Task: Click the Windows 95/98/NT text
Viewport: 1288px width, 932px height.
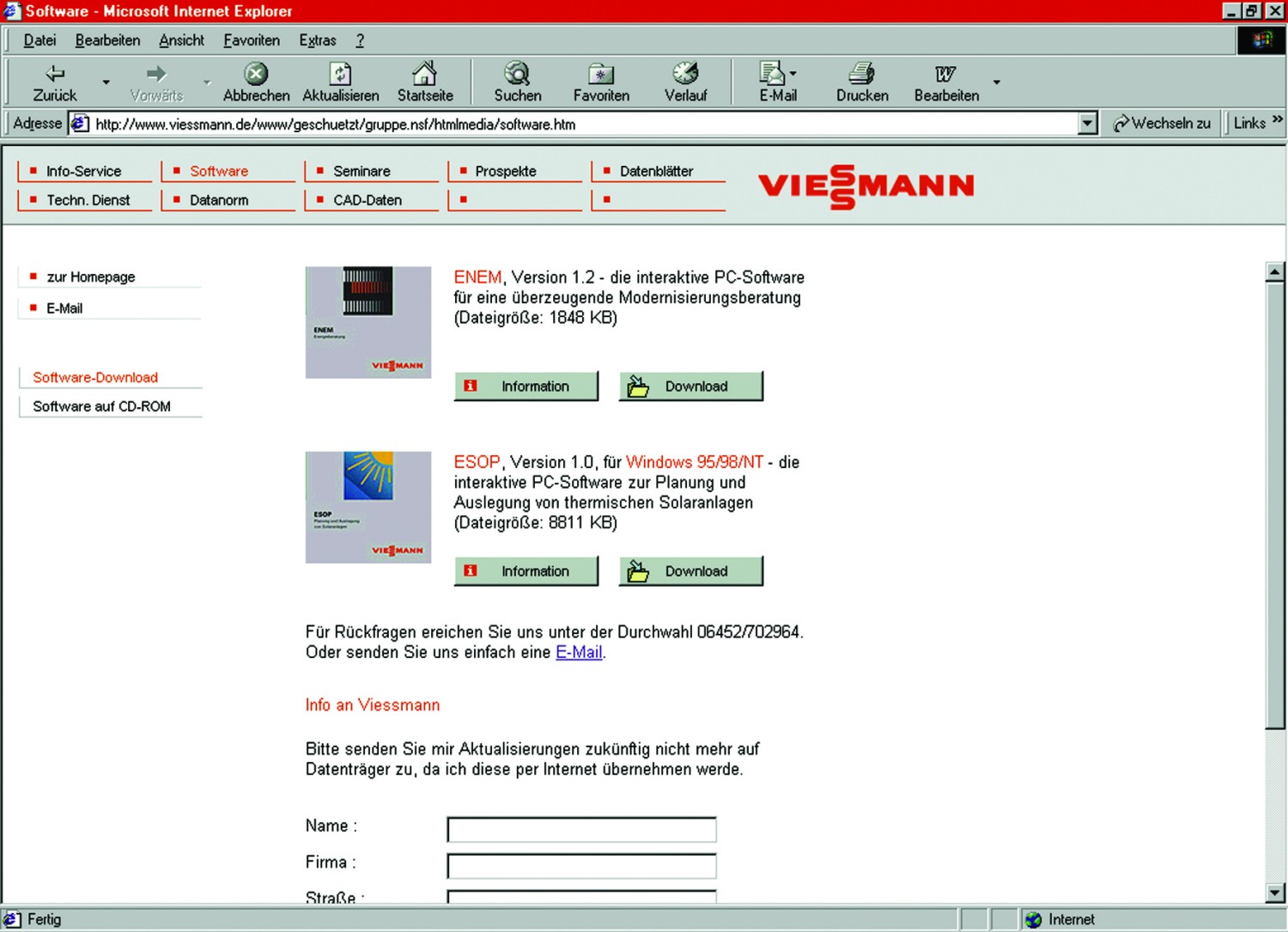Action: [695, 462]
